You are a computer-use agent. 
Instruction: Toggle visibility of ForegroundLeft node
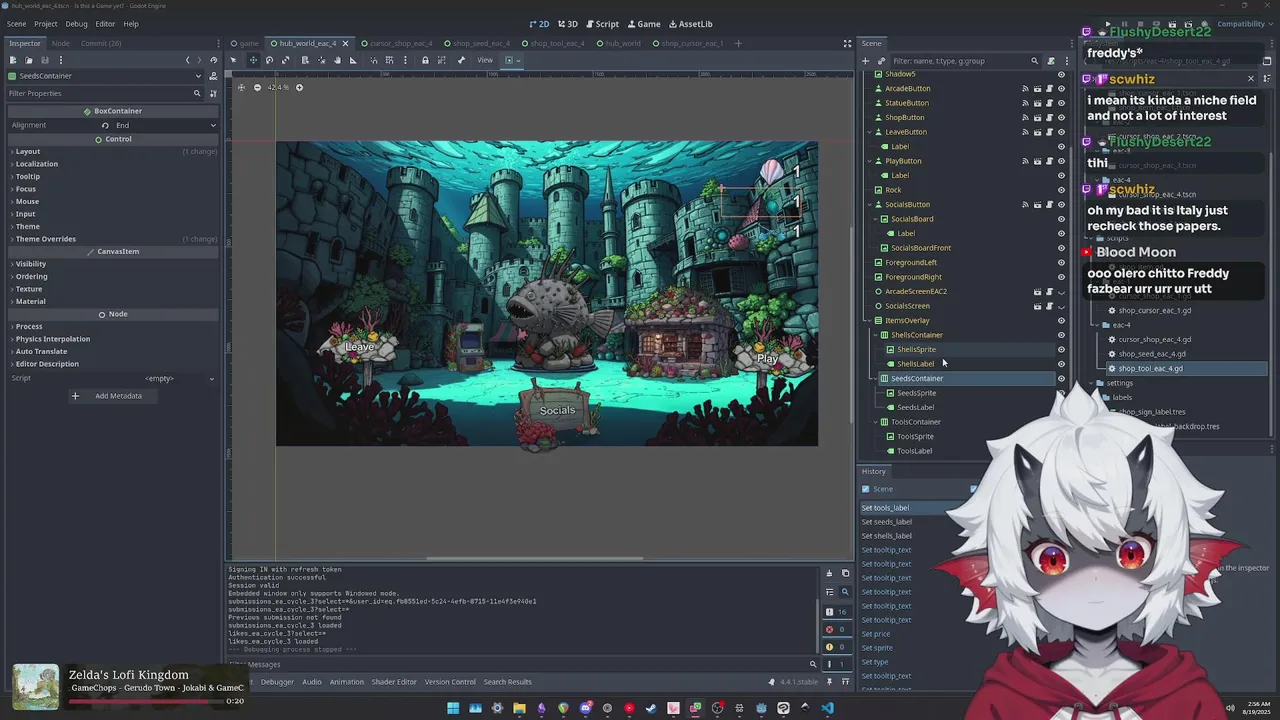(x=1061, y=262)
